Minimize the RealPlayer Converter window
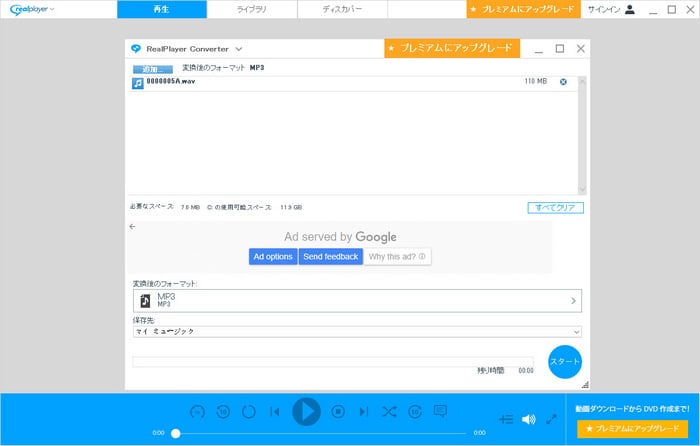This screenshot has height=446, width=700. (539, 50)
